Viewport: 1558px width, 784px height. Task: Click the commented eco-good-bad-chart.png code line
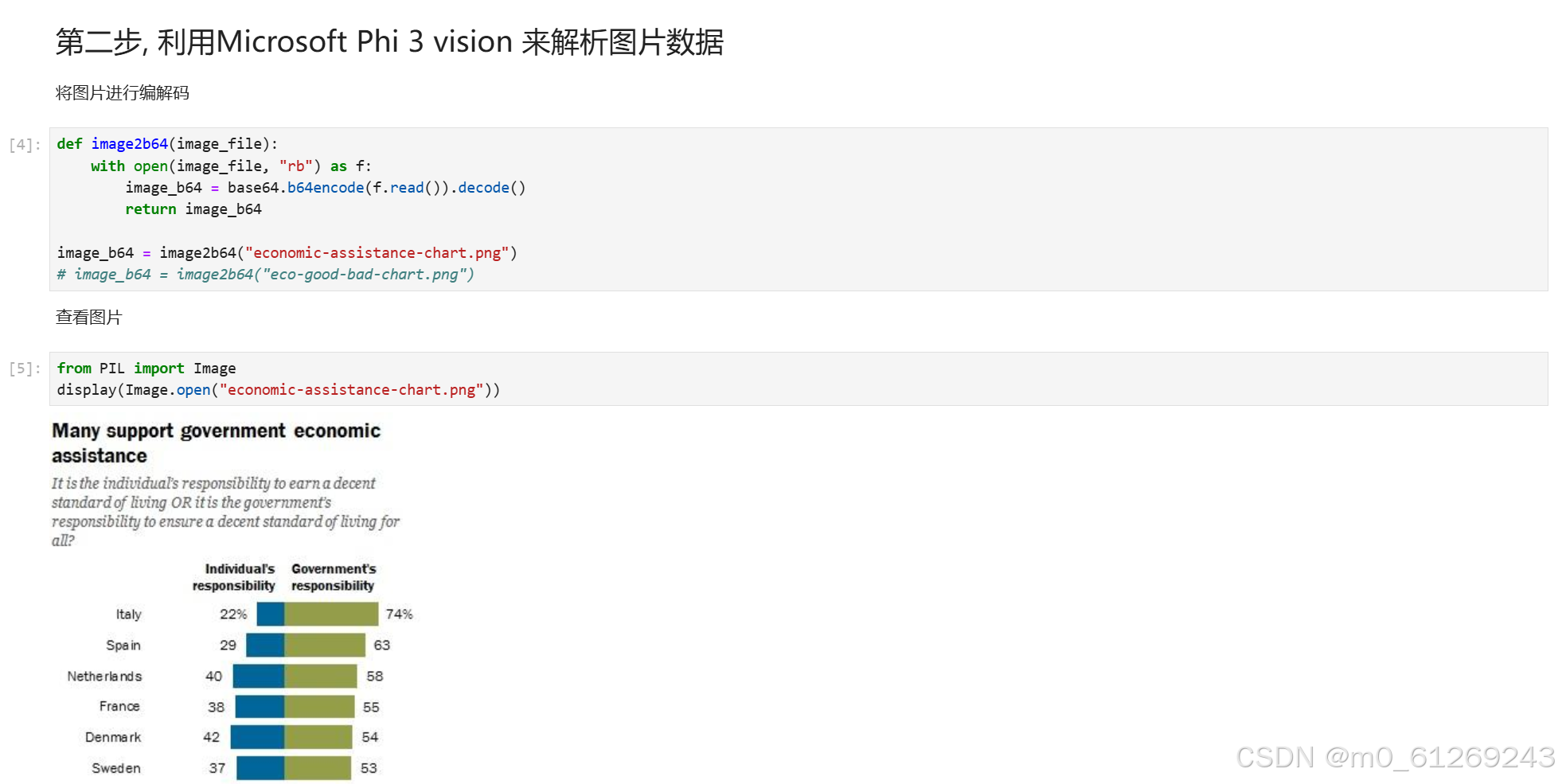tap(265, 275)
